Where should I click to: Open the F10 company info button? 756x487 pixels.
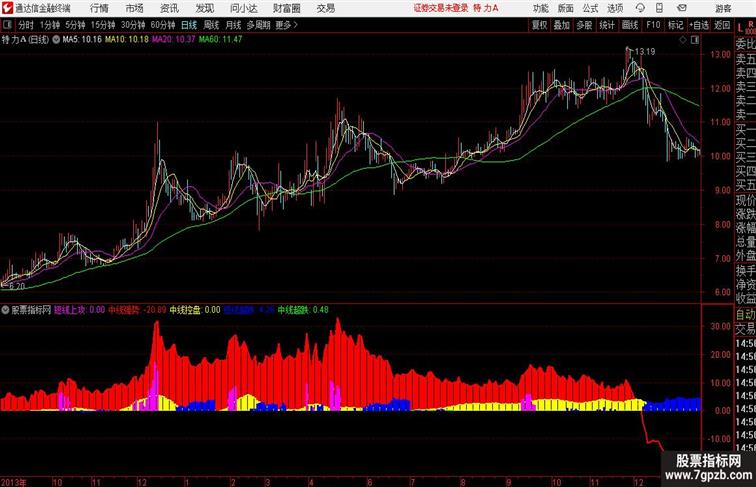[653, 25]
